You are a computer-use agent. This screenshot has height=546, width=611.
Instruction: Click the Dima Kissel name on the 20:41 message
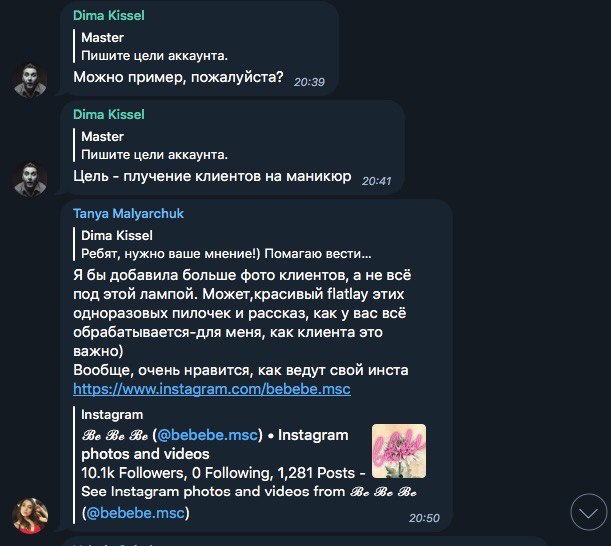point(109,115)
